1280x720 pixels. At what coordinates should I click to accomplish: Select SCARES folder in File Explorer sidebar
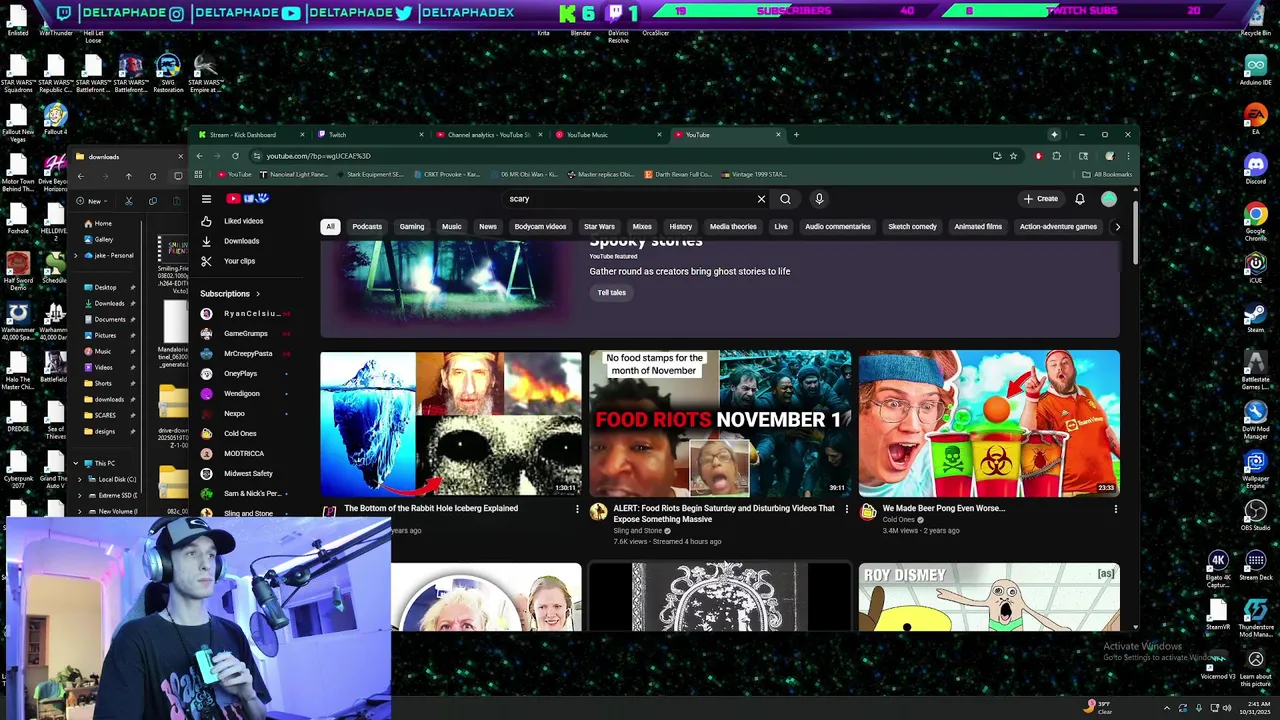pyautogui.click(x=105, y=416)
